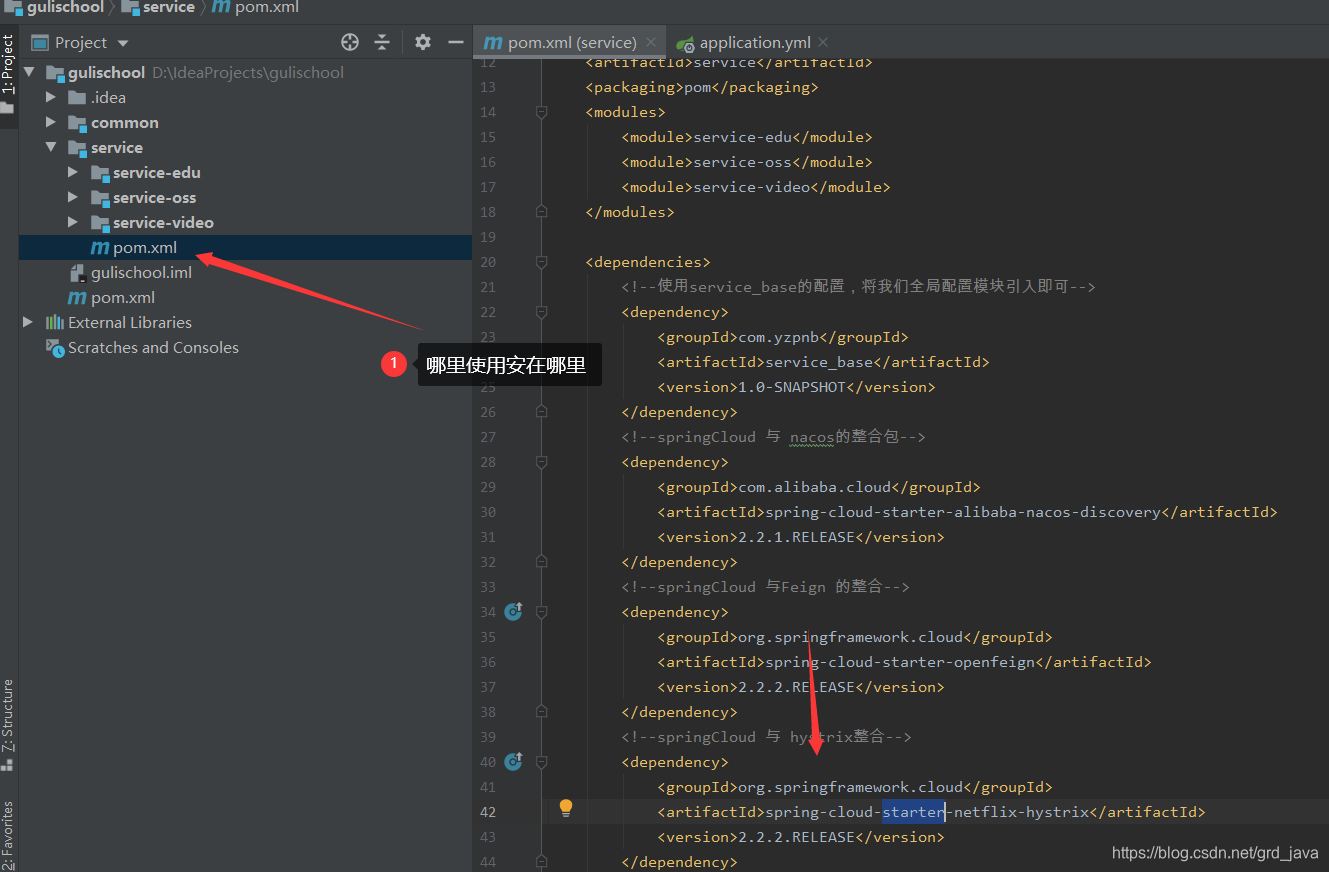Click the Project panel title icon
Image resolution: width=1329 pixels, height=872 pixels.
40,42
